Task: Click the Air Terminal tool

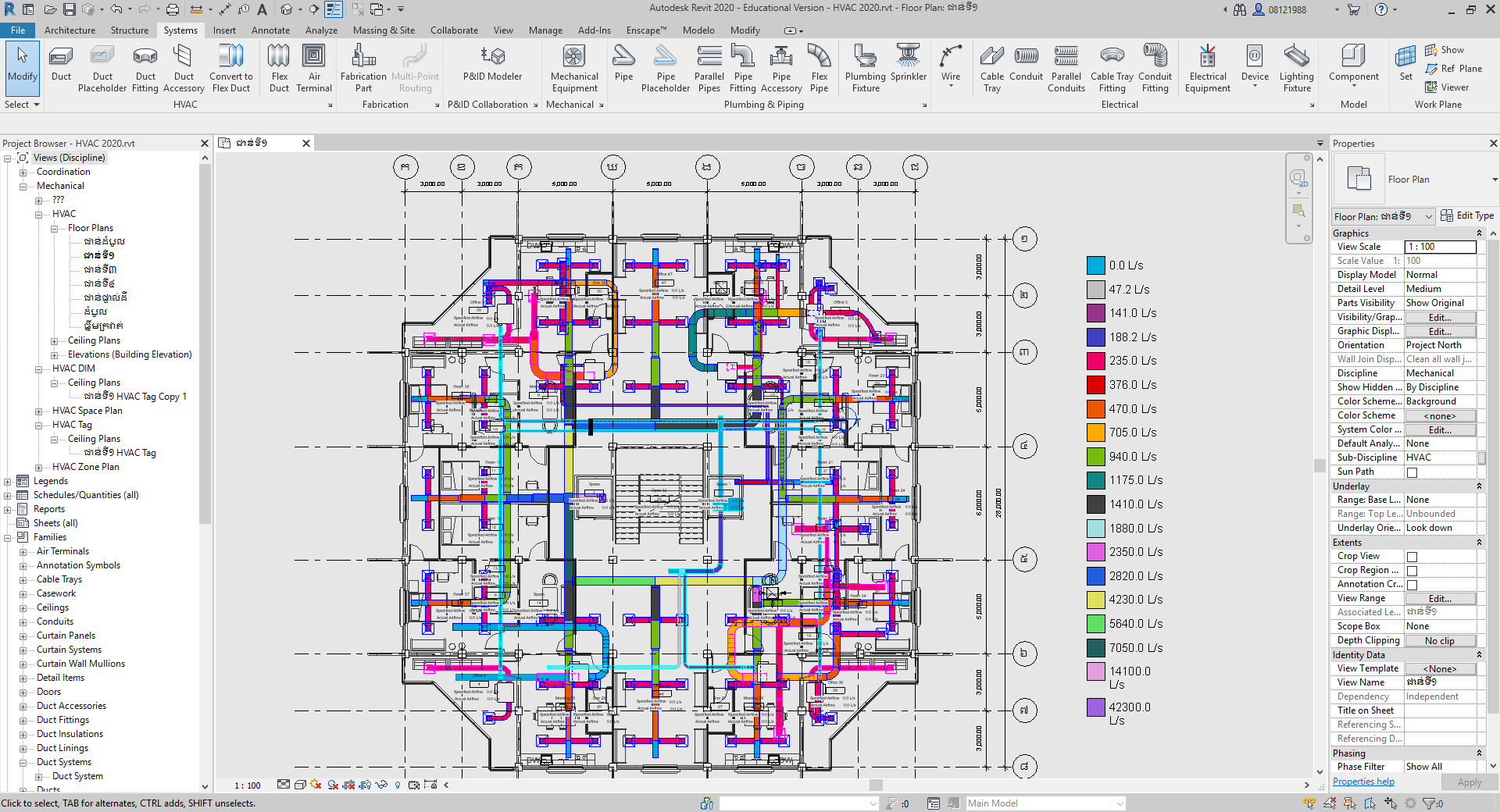Action: click(x=314, y=68)
